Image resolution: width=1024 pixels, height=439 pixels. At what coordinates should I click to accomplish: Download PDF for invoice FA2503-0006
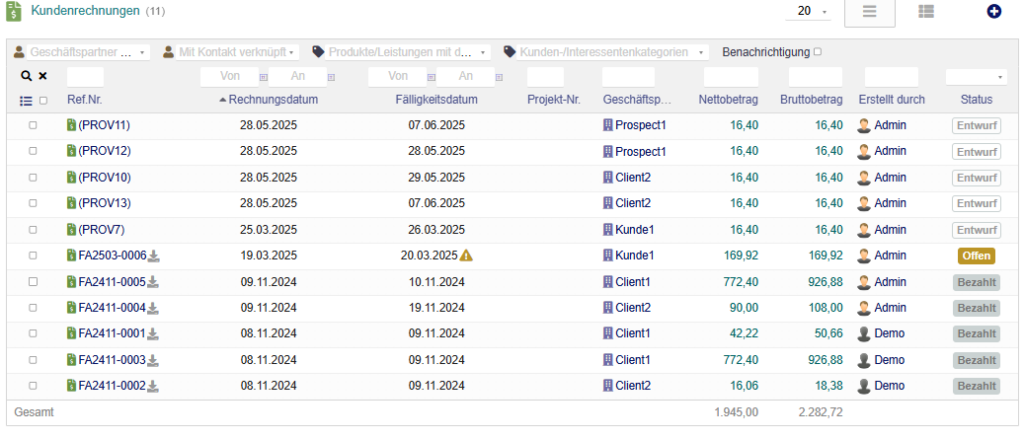(154, 256)
